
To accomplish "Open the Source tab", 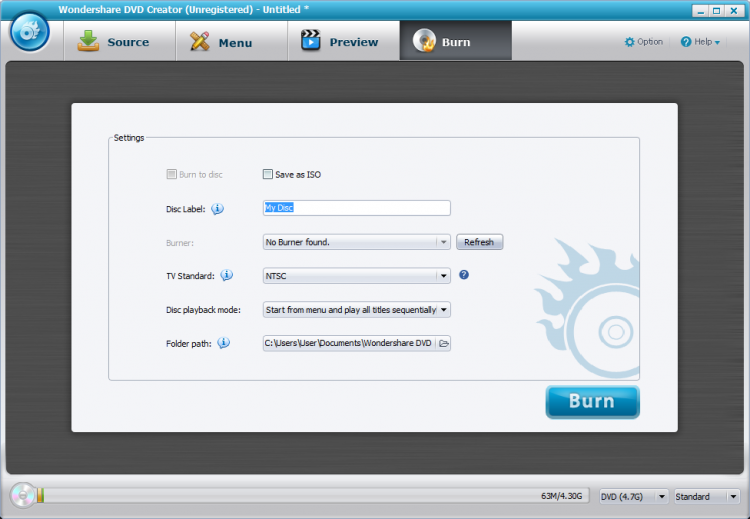I will (x=120, y=41).
